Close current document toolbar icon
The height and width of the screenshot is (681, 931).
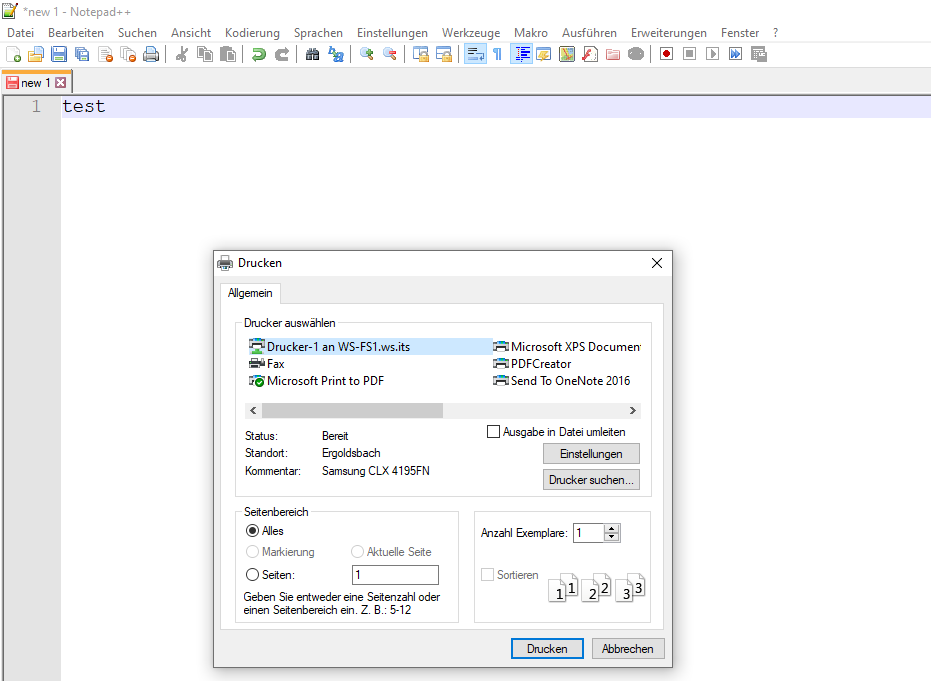click(105, 55)
